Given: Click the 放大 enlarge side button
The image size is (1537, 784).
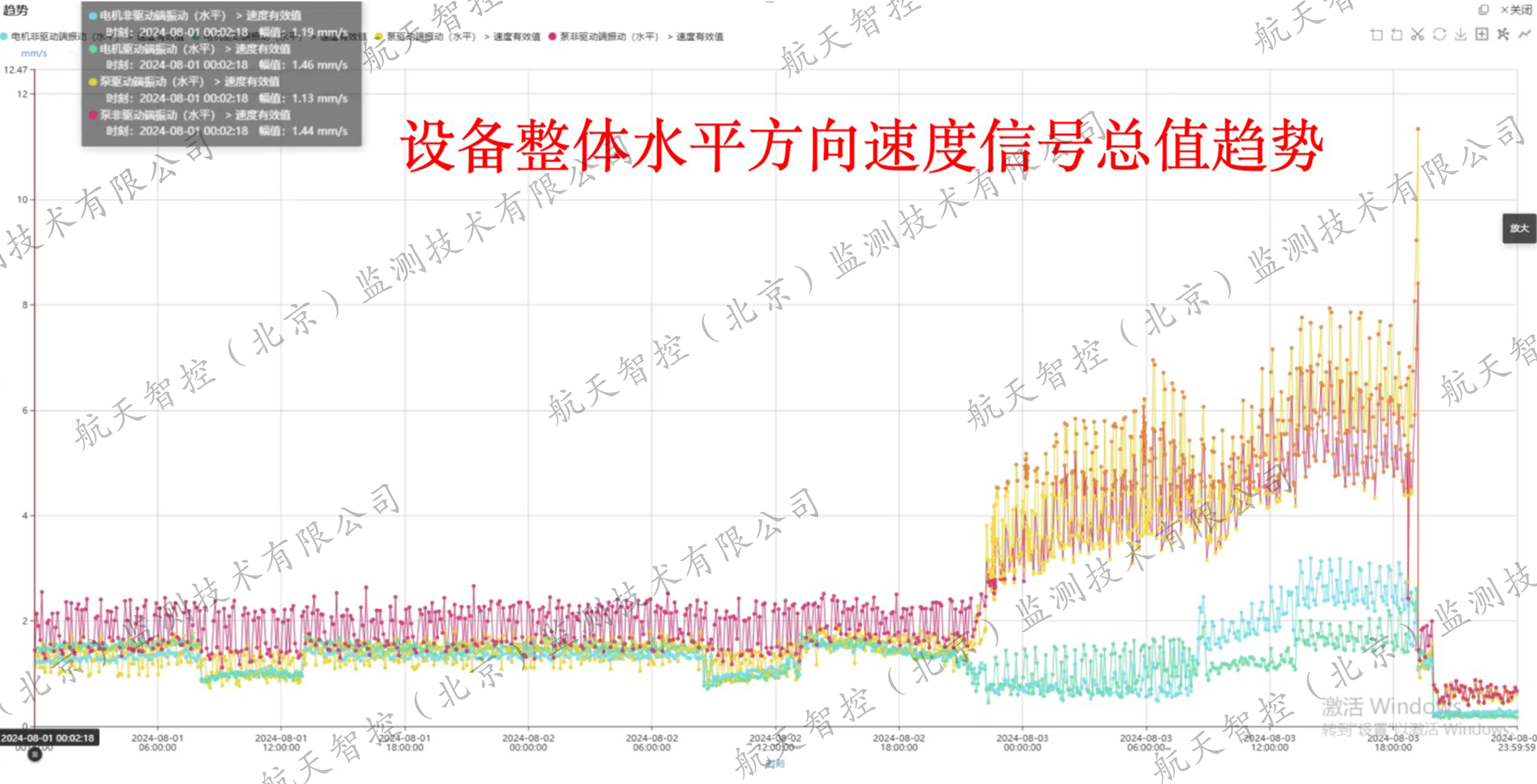Looking at the screenshot, I should tap(1519, 229).
